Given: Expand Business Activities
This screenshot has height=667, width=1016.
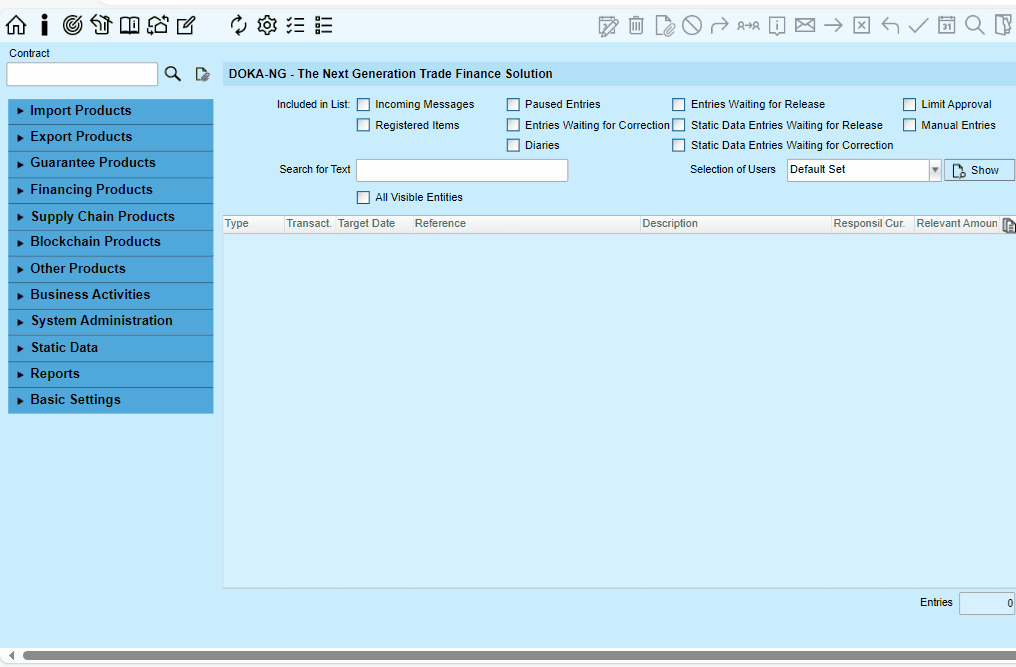Looking at the screenshot, I should (x=111, y=295).
